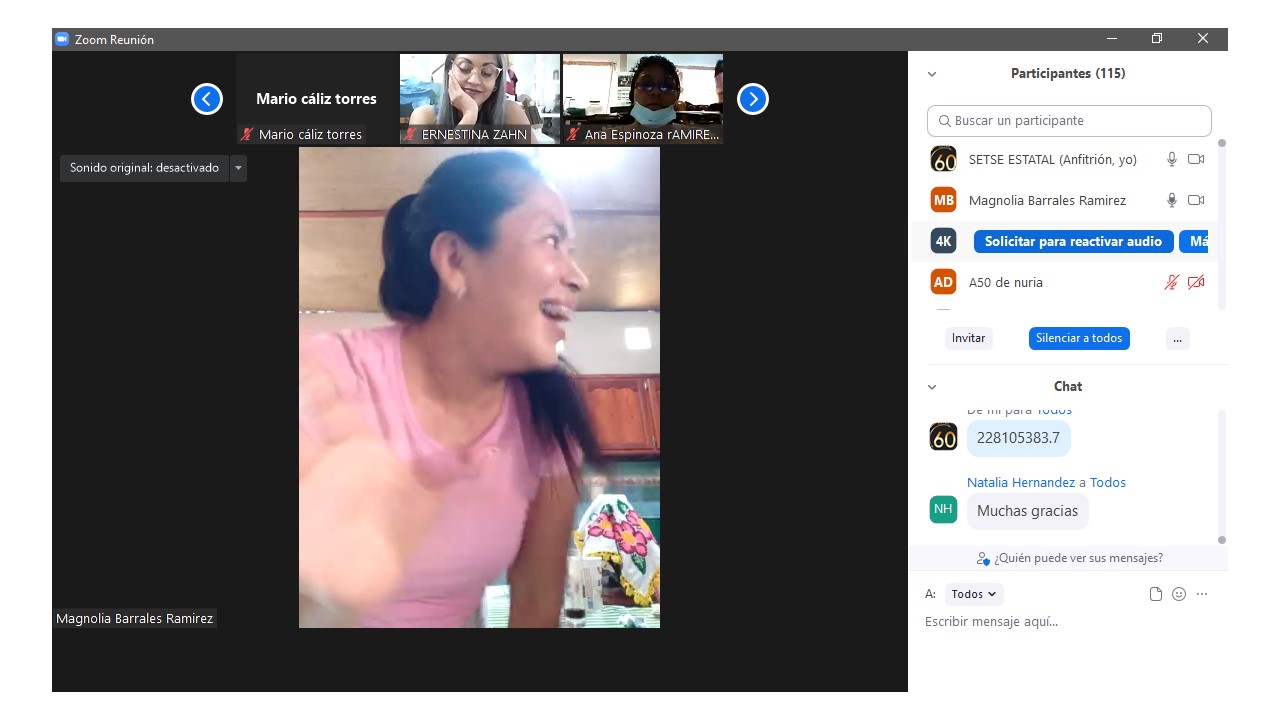Viewport: 1280px width, 720px height.
Task: Click the Más button in participant row
Action: 1195,241
